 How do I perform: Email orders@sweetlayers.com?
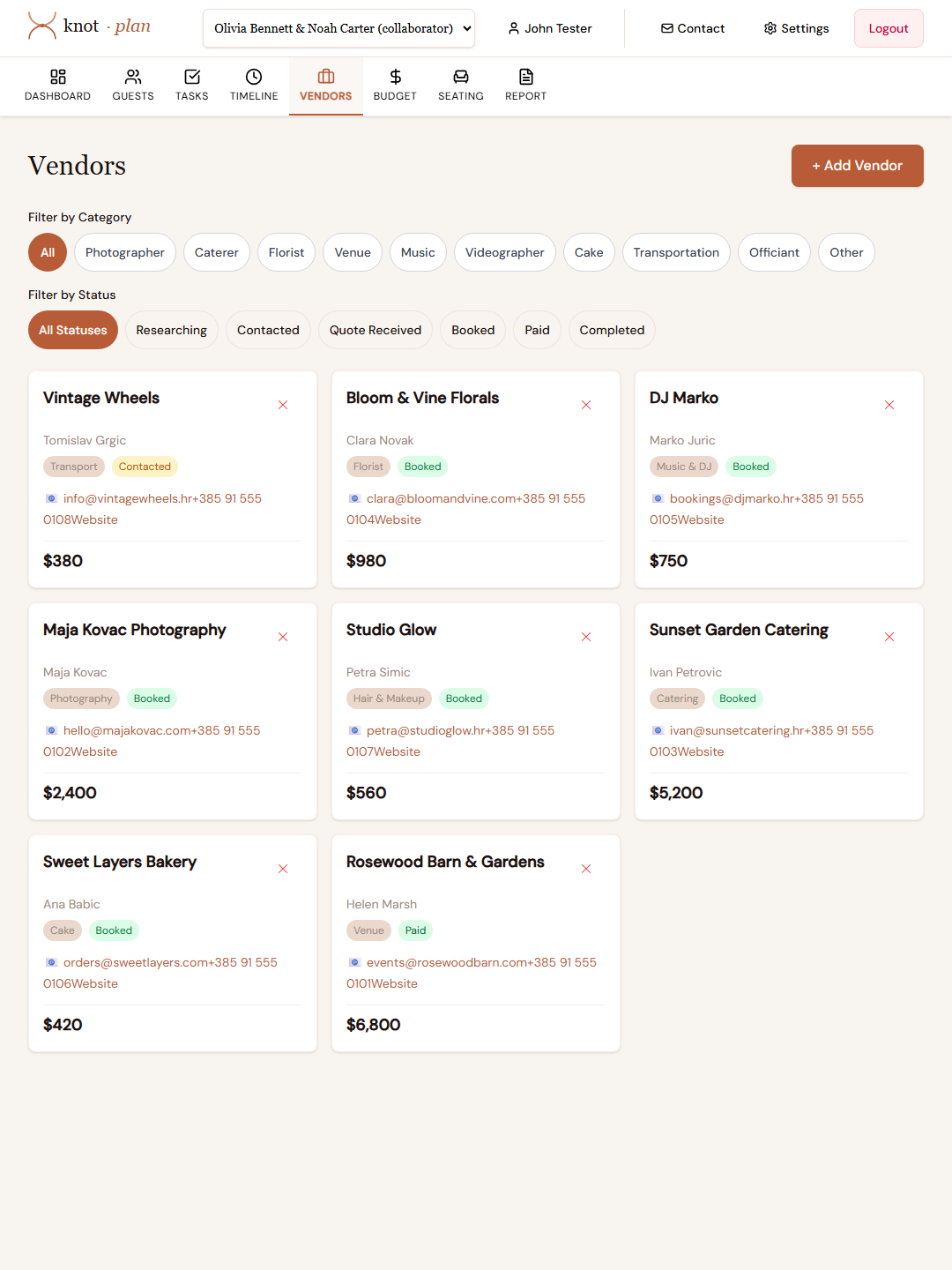(x=136, y=962)
